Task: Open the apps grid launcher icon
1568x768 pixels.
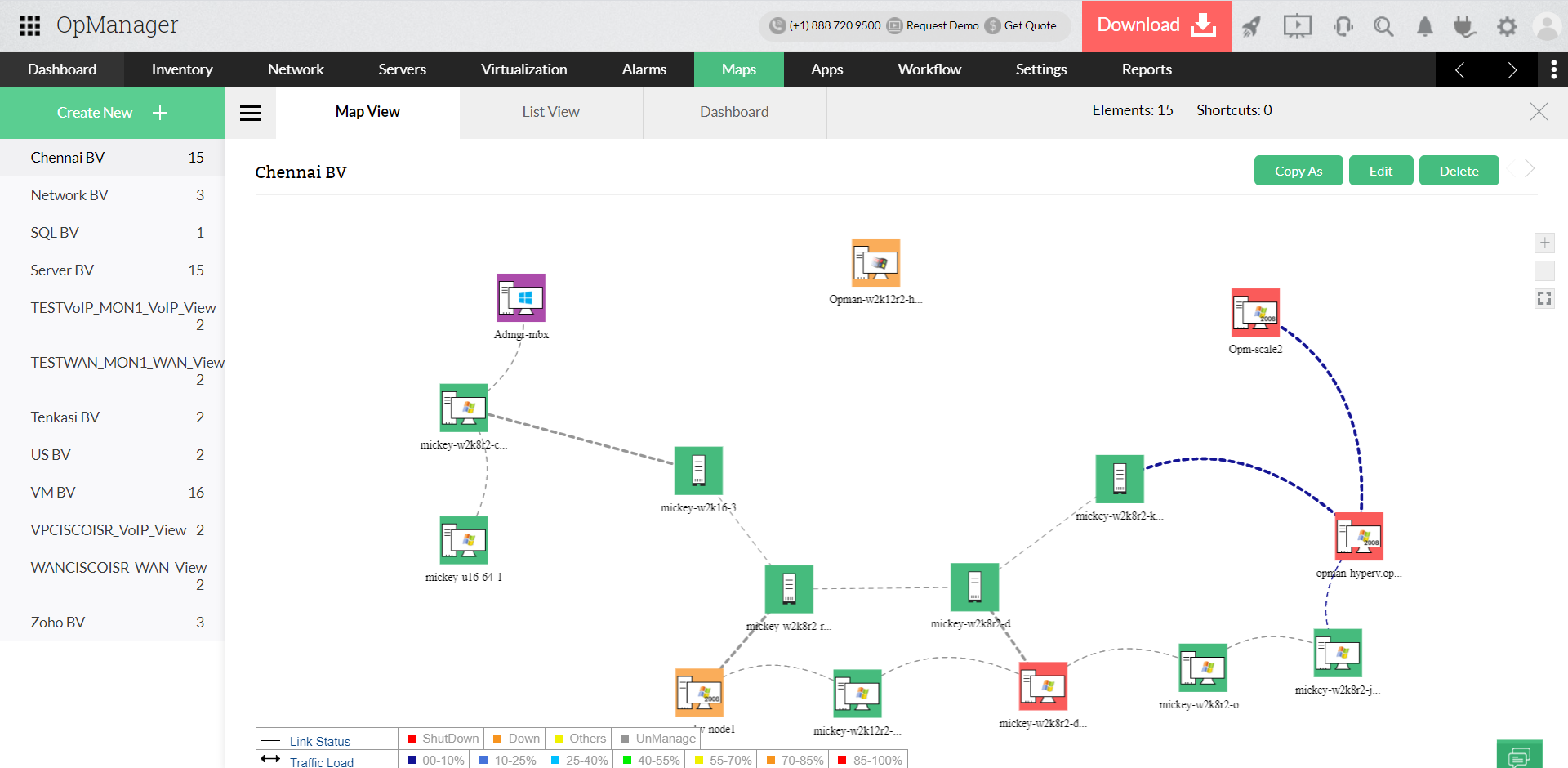Action: tap(30, 26)
